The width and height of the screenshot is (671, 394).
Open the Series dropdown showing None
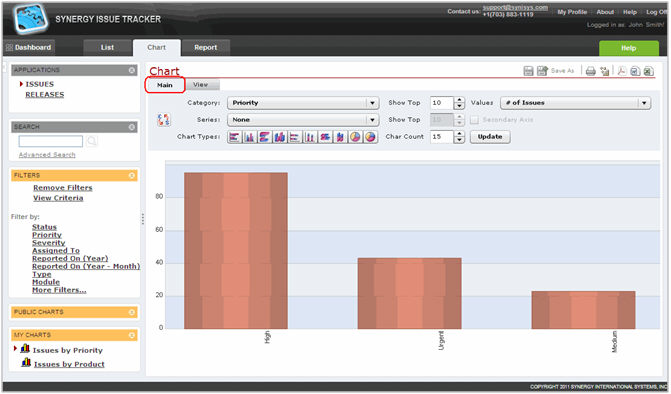[303, 120]
